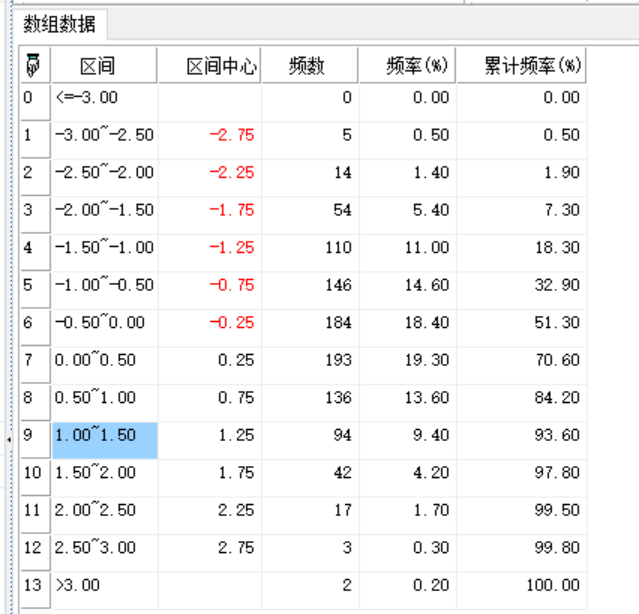Click the frequency count cell showing 193
Image resolution: width=639 pixels, height=614 pixels.
(310, 360)
